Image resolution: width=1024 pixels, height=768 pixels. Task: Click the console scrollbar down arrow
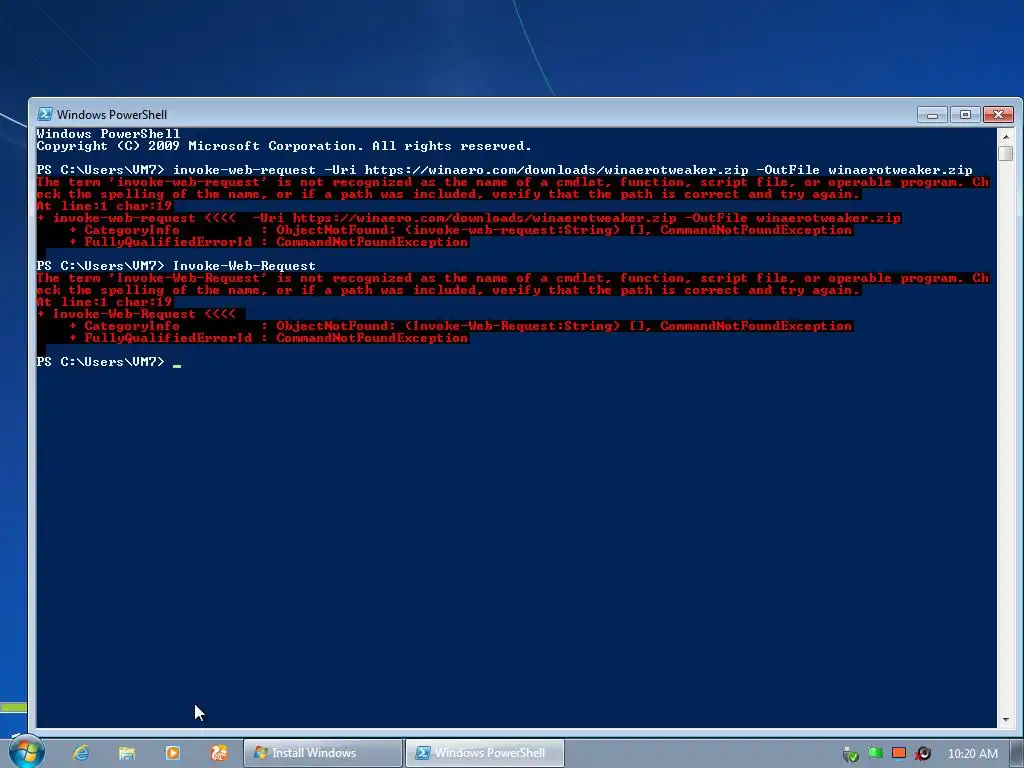pos(1006,719)
